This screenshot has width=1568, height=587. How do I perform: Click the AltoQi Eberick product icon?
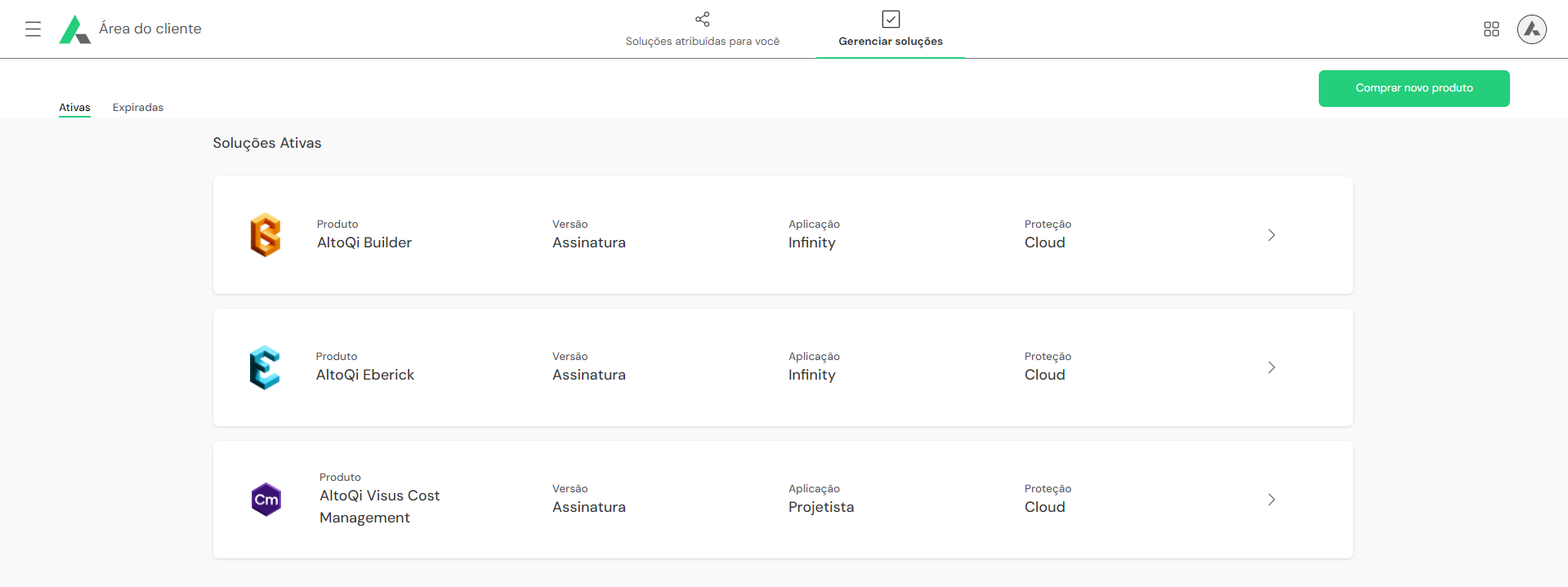tap(265, 367)
